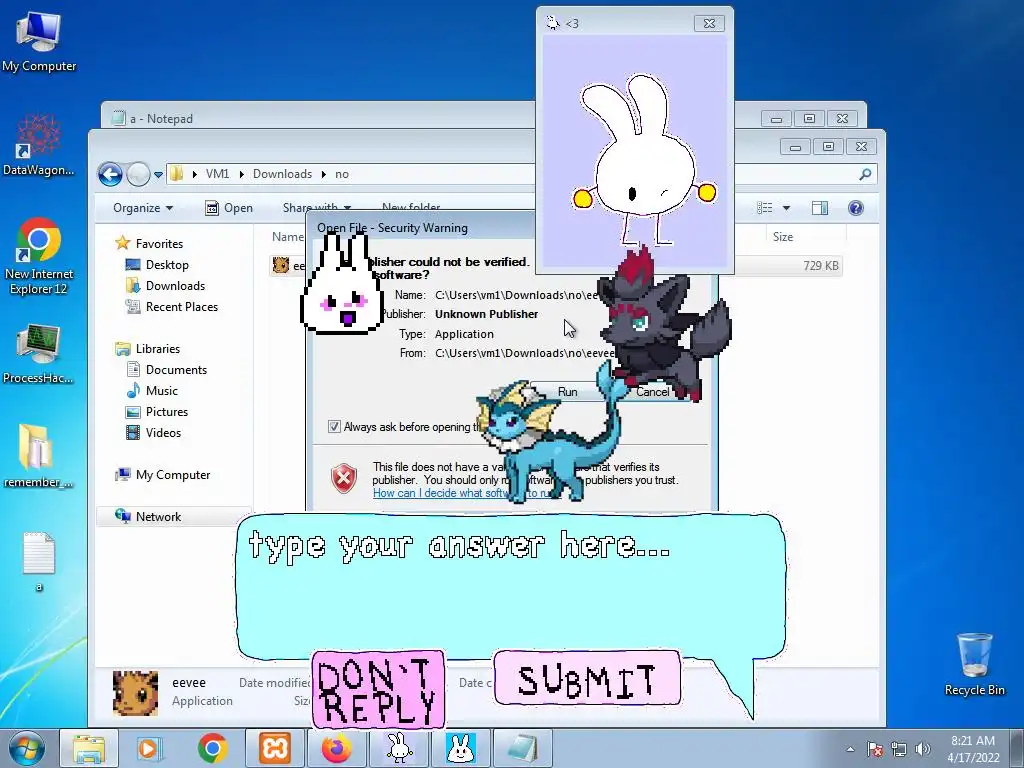
Task: Open ProcessHacker desktop icon
Action: (39, 353)
